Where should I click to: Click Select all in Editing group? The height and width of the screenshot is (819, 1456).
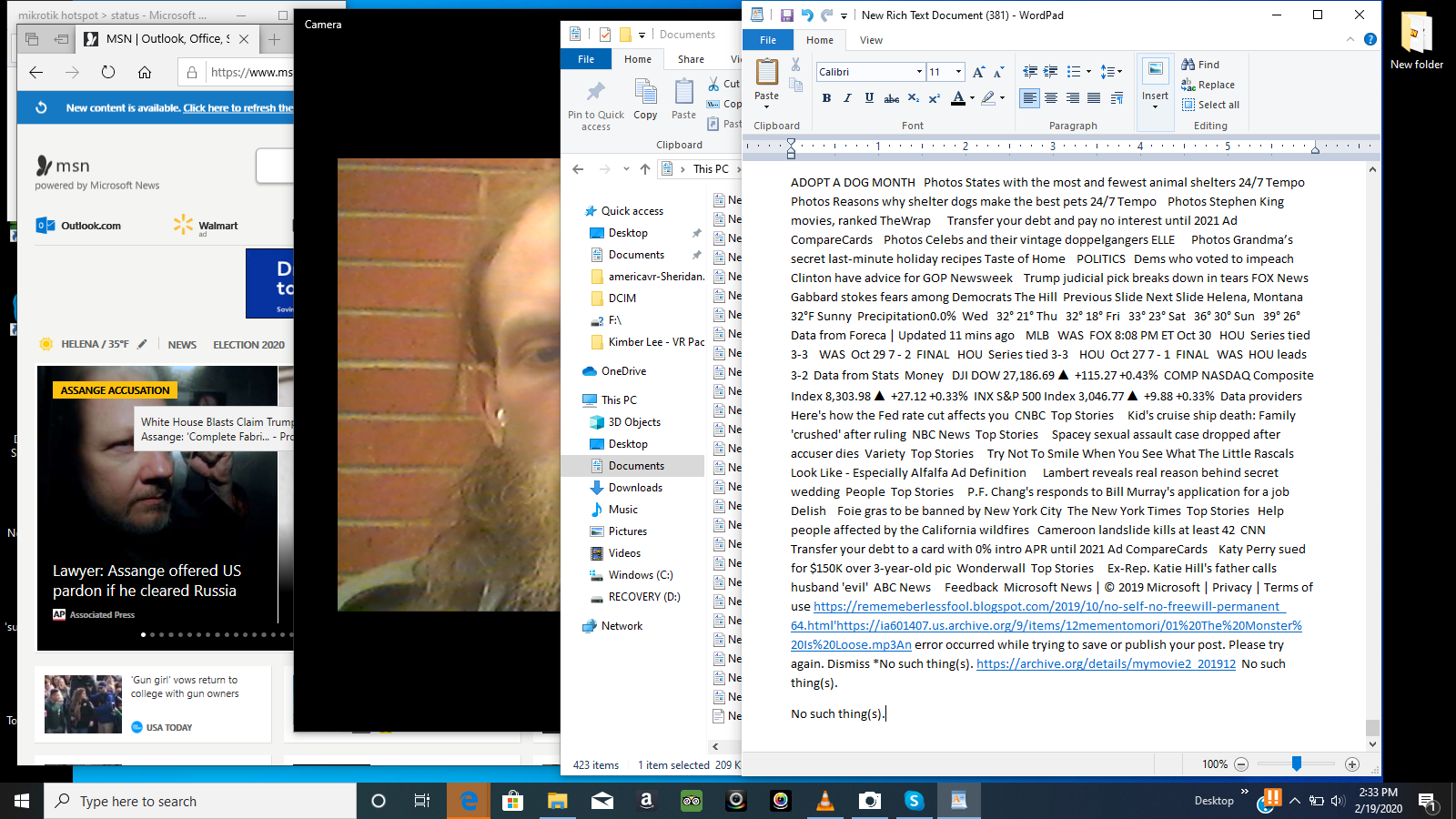click(1210, 105)
